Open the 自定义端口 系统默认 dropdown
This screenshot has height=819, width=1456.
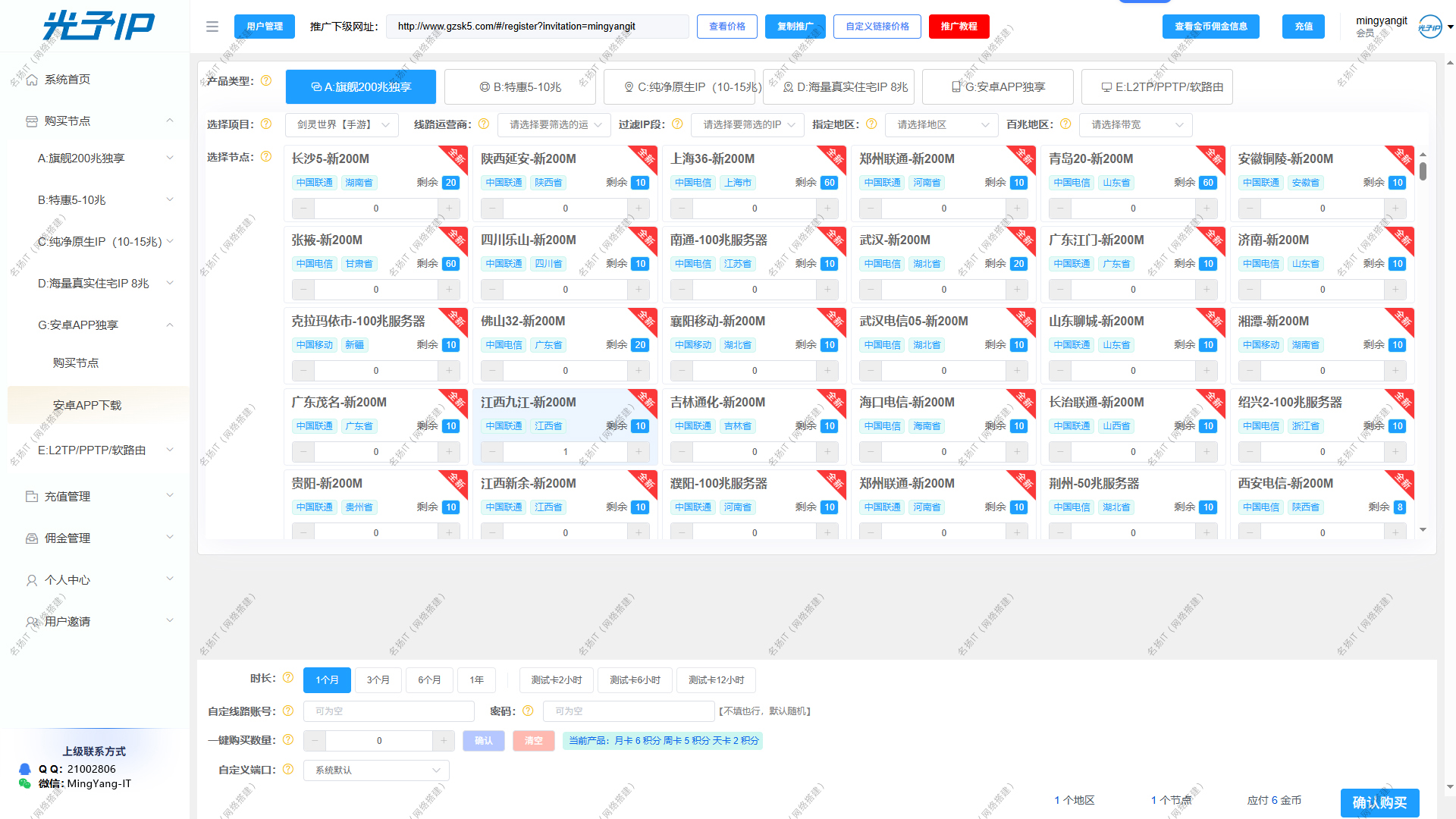point(375,770)
